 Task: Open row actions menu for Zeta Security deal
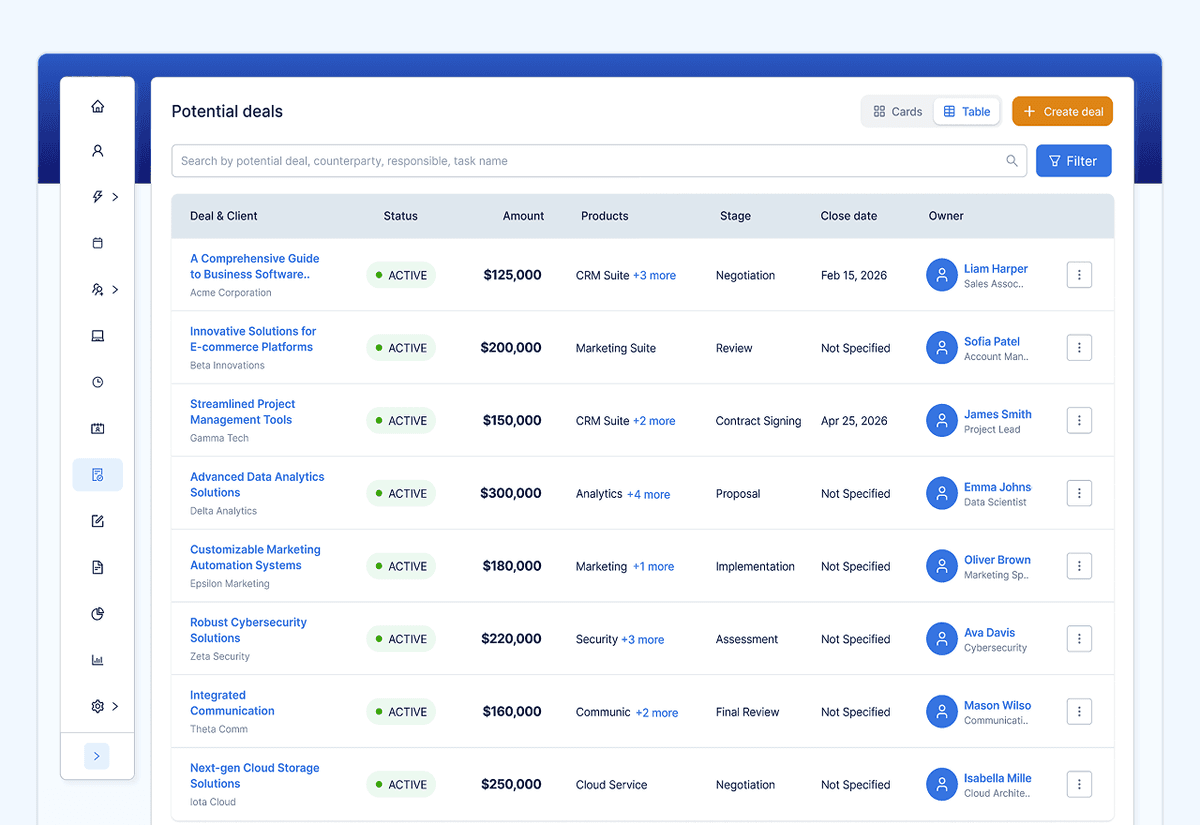click(1079, 639)
